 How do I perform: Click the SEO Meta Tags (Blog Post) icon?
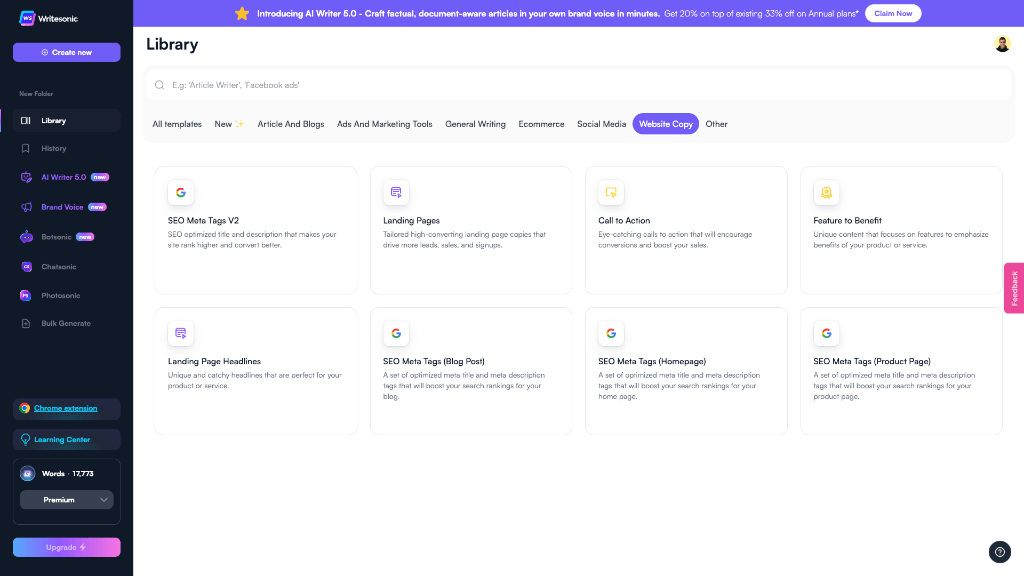[x=396, y=333]
